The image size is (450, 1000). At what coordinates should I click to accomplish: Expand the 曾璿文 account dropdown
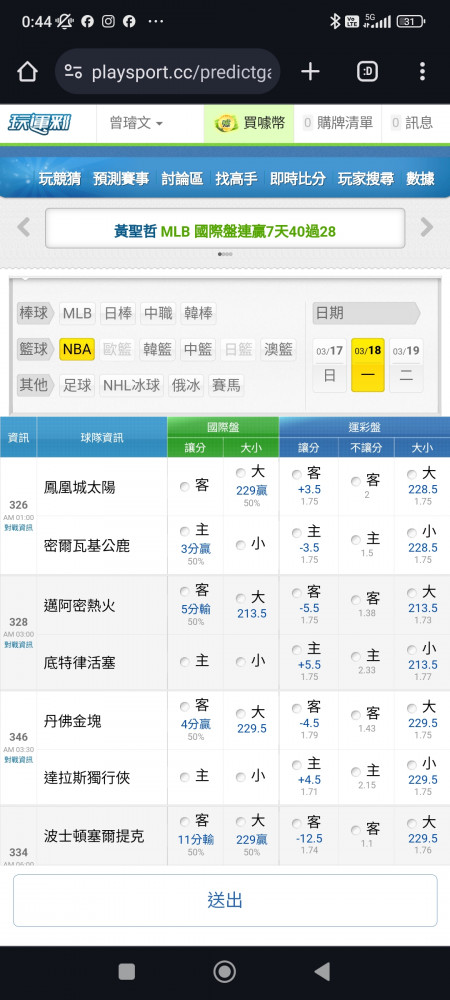pos(136,123)
